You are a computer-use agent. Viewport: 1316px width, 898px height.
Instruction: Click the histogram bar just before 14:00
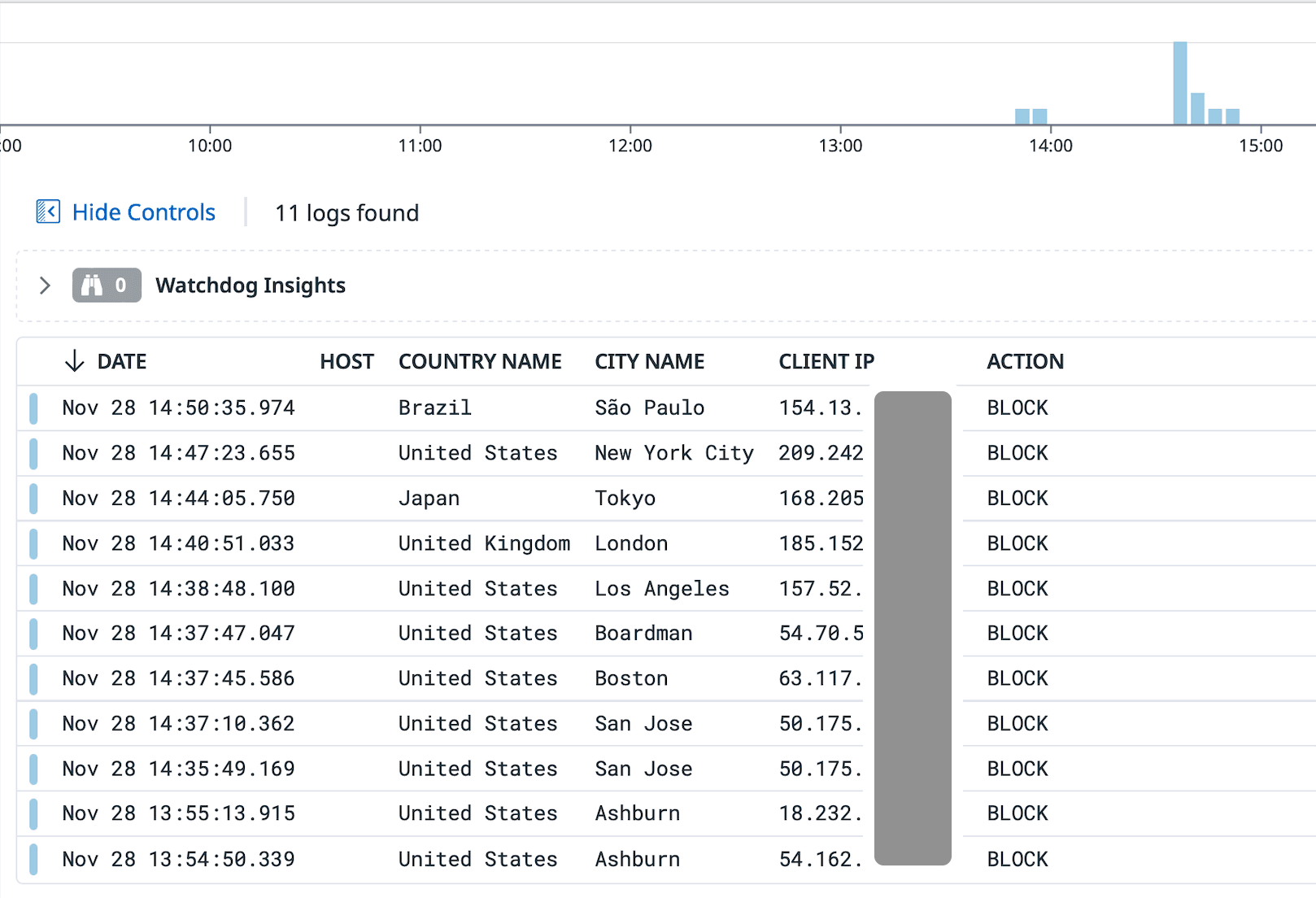(x=1039, y=116)
